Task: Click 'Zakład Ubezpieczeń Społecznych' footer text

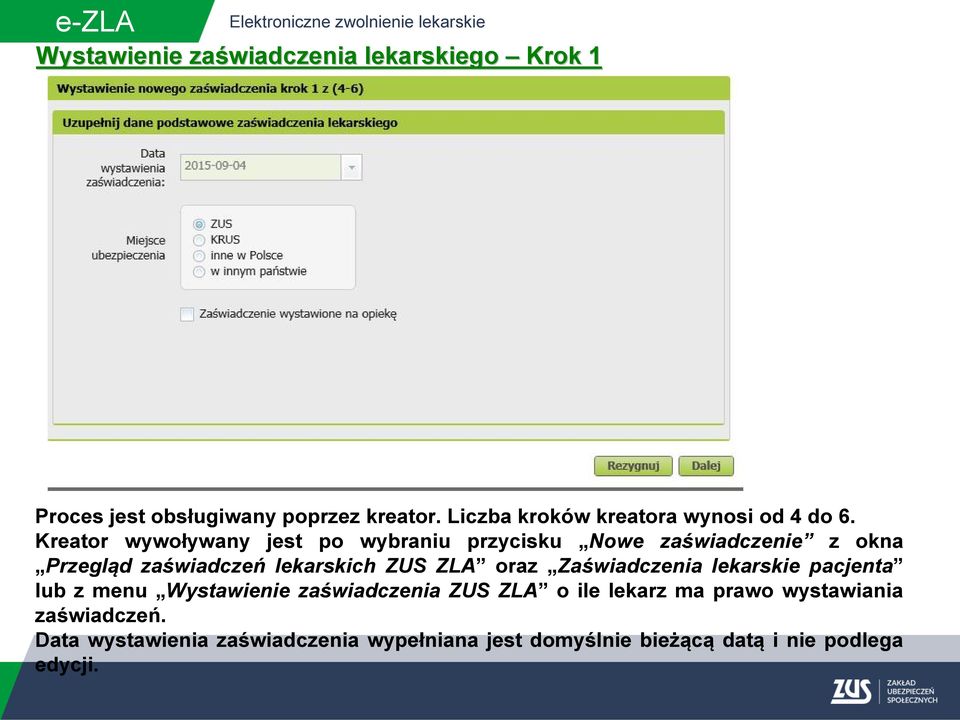Action: pyautogui.click(x=912, y=691)
